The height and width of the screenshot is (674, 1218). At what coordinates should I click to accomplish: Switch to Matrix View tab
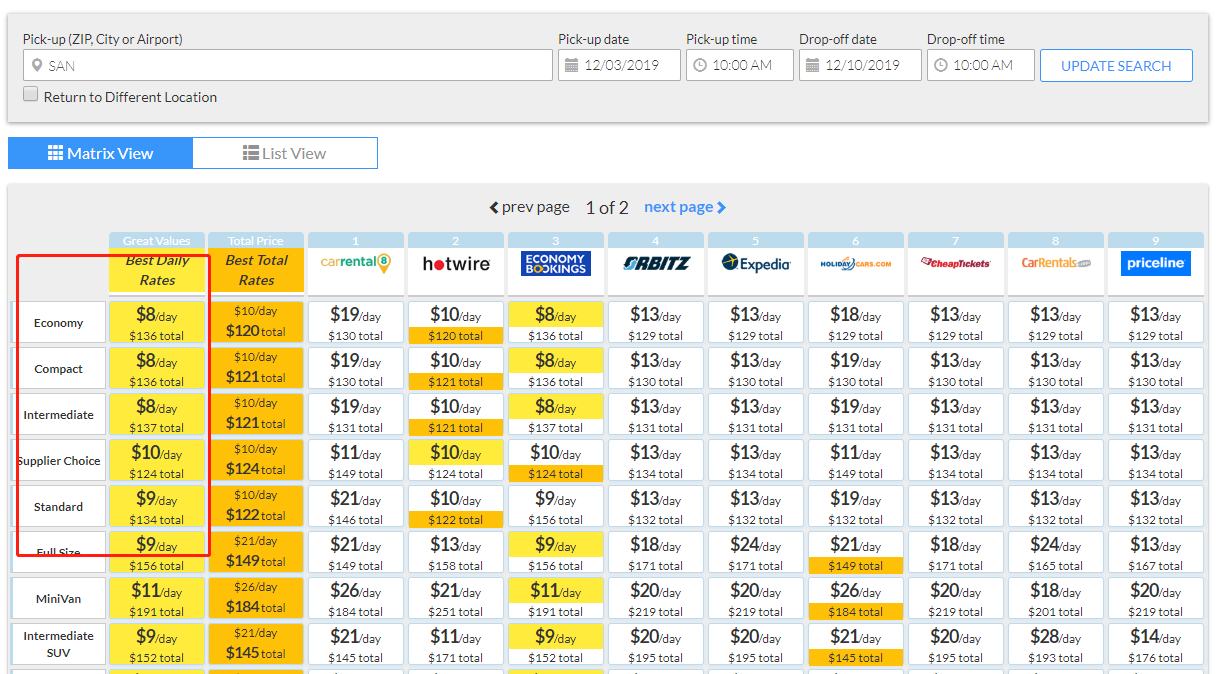click(100, 153)
